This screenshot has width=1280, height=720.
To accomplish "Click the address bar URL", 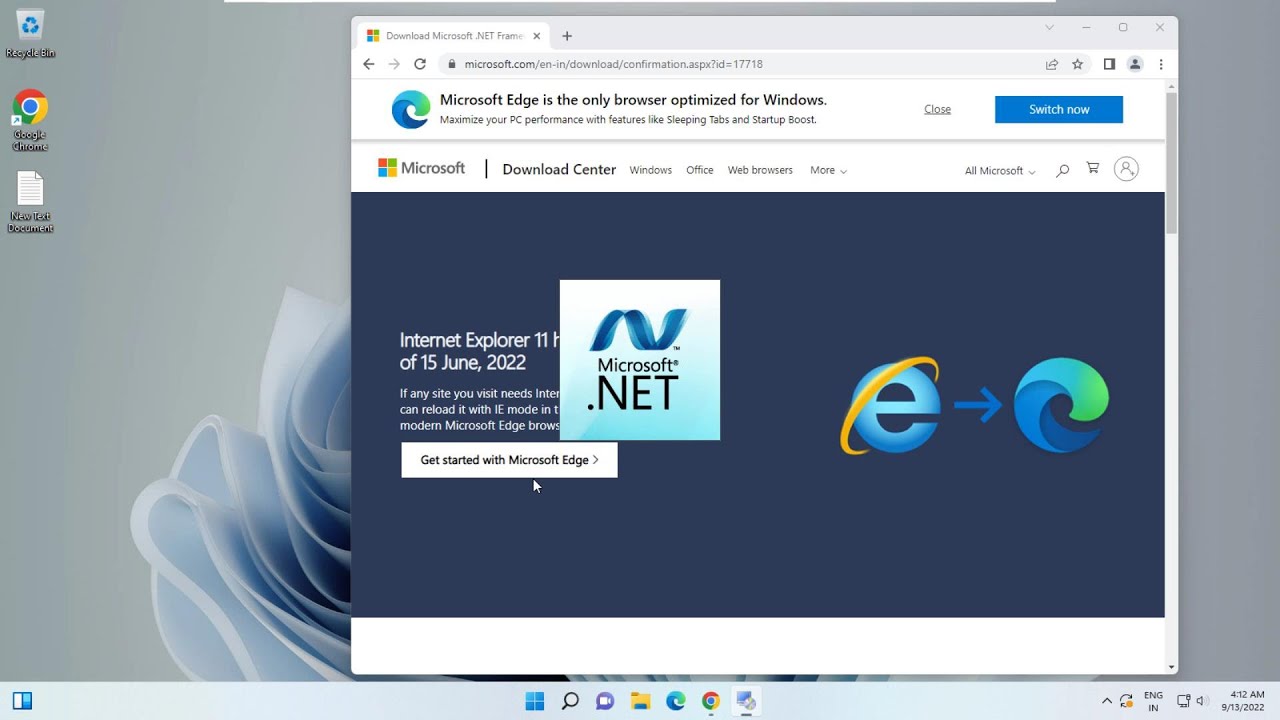I will coord(613,64).
